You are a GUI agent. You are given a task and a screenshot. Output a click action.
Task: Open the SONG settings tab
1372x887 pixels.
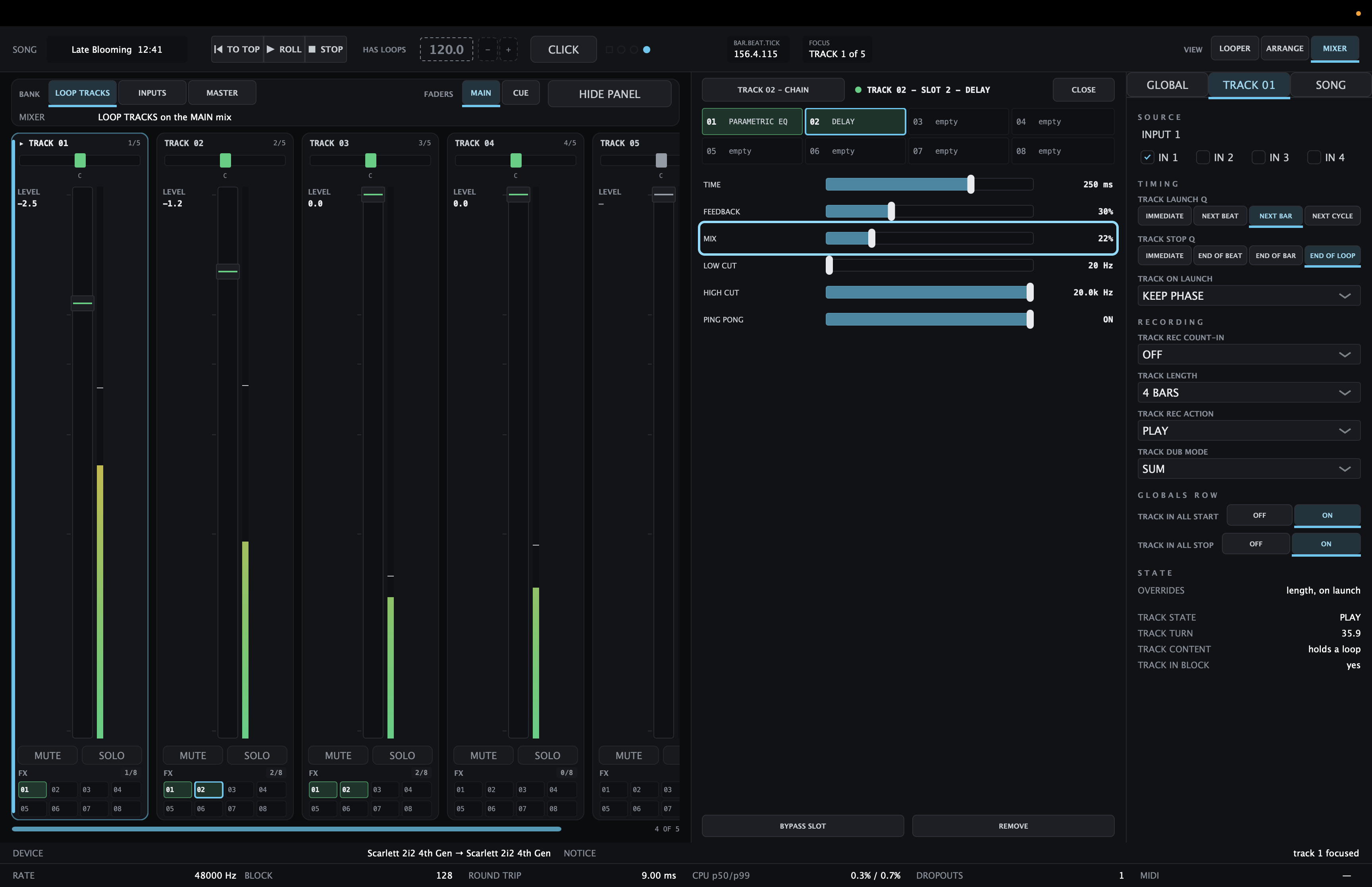1331,85
